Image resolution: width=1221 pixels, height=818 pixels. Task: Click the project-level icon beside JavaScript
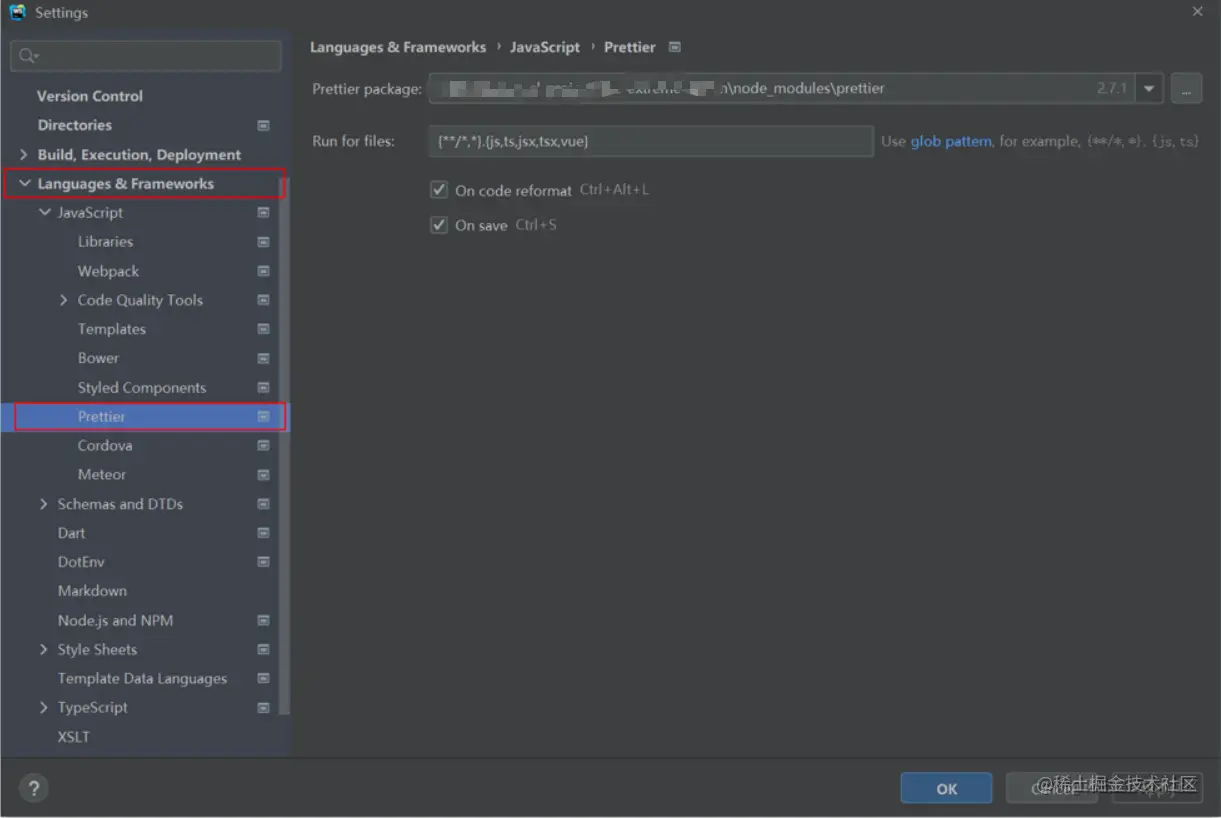263,213
